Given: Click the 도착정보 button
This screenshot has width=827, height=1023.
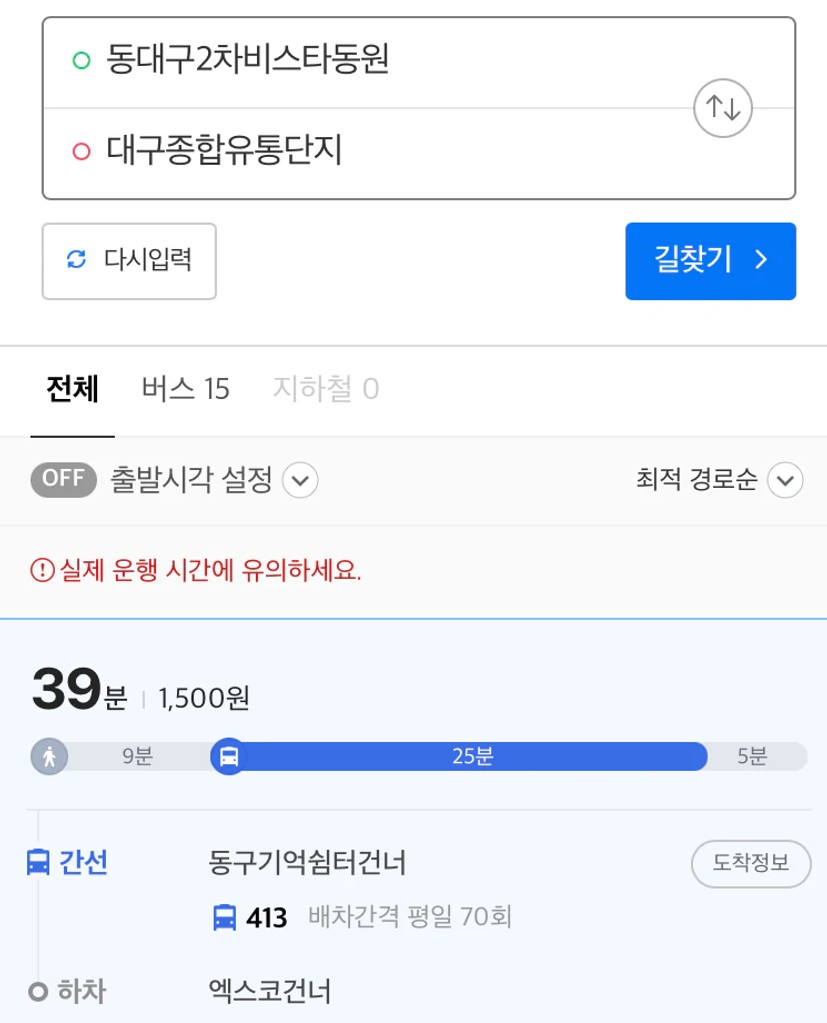Looking at the screenshot, I should coord(751,864).
